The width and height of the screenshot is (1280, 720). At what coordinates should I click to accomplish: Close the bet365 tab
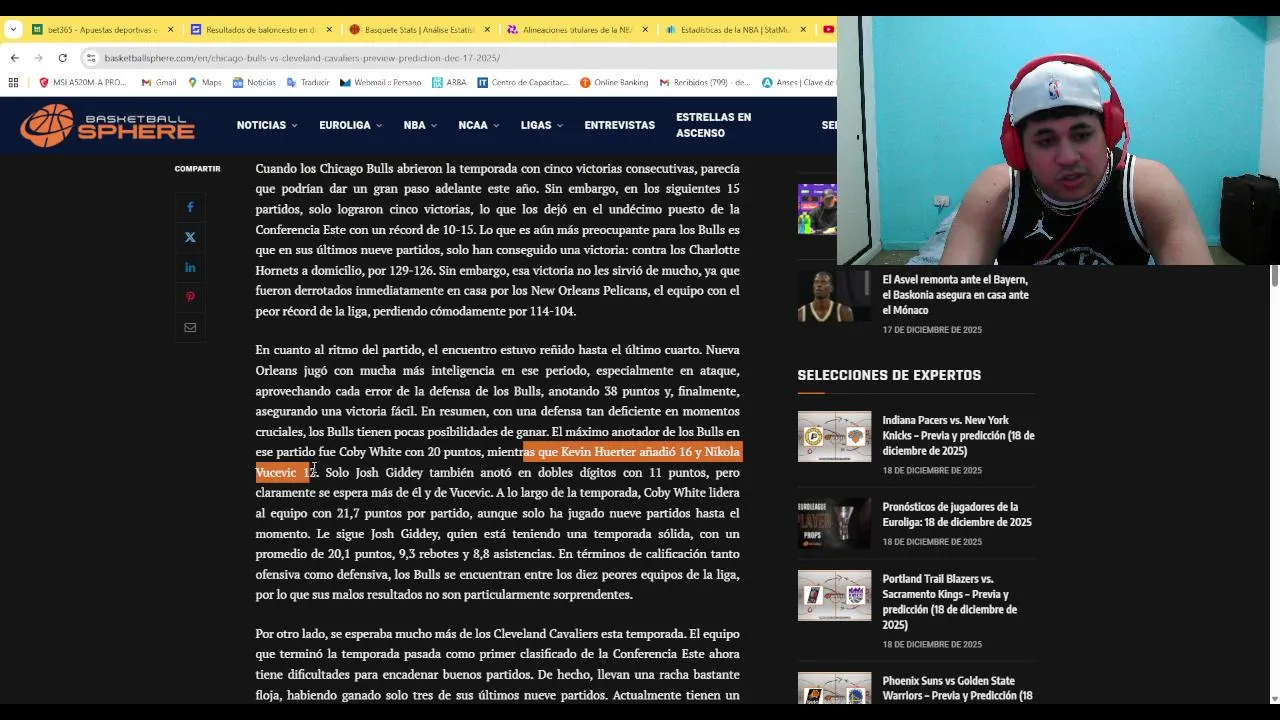(170, 30)
